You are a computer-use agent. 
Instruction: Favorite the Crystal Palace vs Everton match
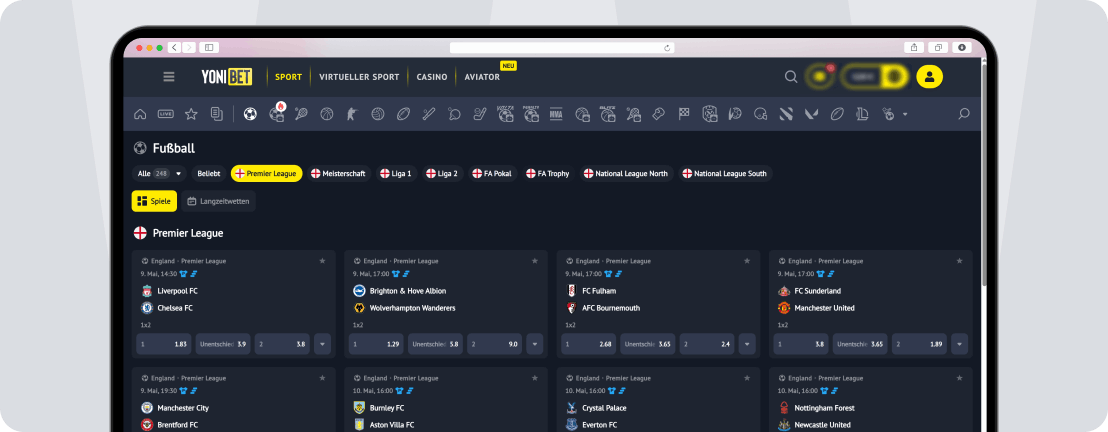click(x=747, y=378)
